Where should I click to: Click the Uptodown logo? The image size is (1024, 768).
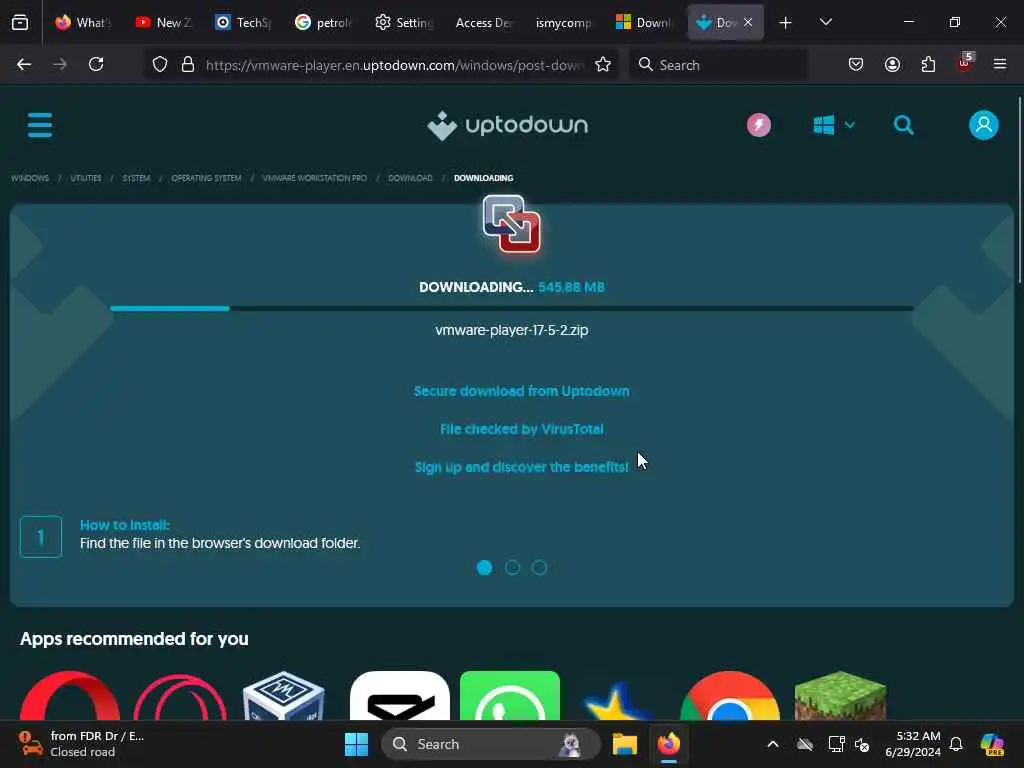(x=507, y=125)
